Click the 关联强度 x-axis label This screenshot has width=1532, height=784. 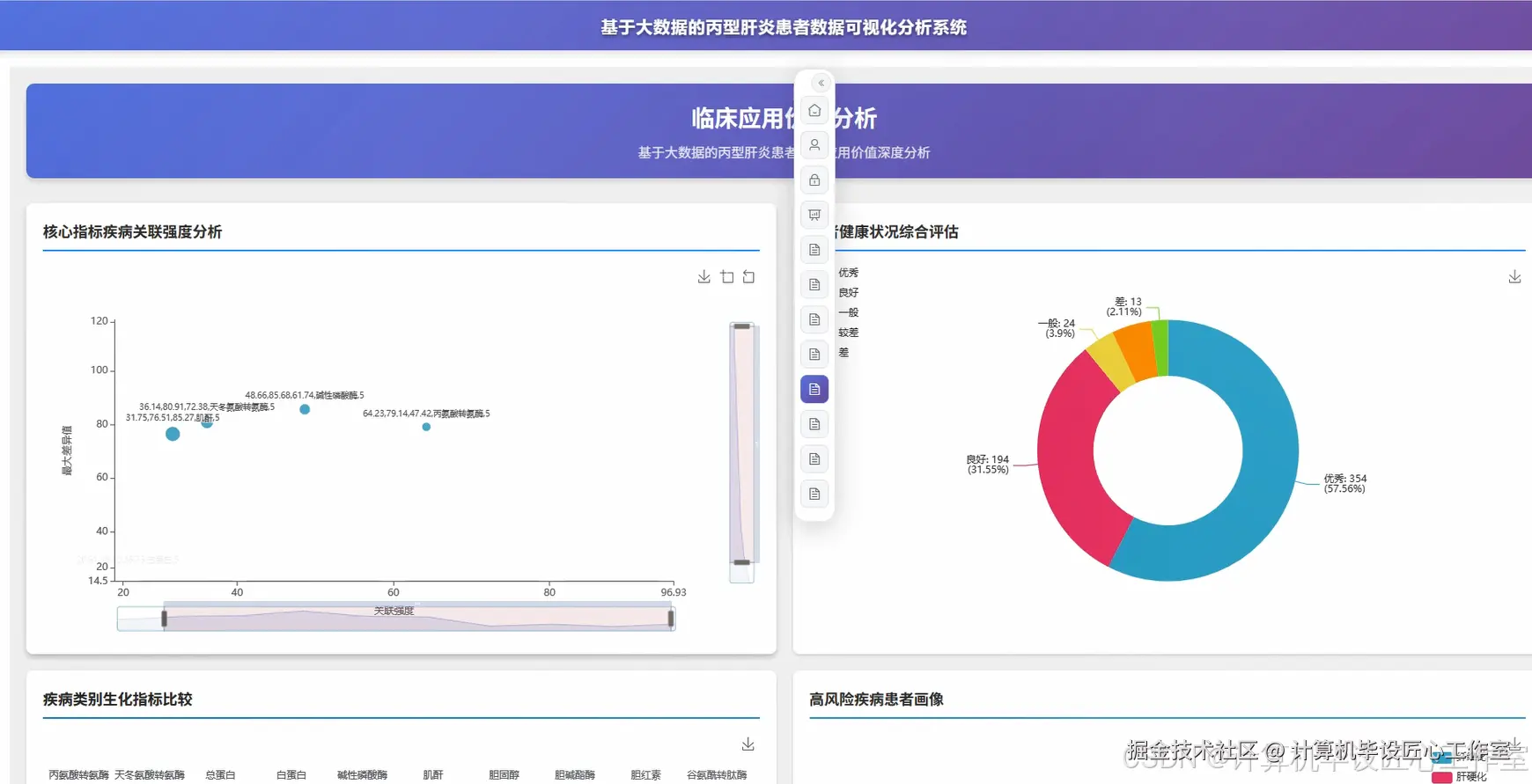(394, 611)
